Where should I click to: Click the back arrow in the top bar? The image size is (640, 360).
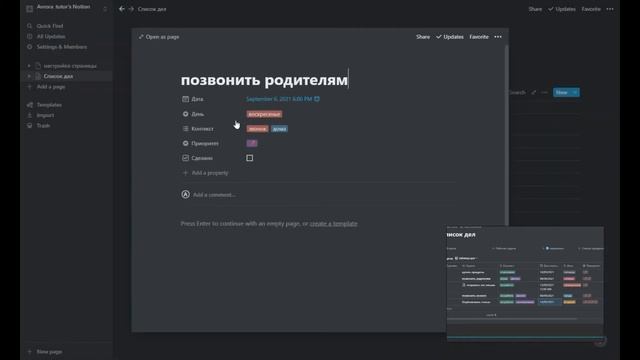122,9
